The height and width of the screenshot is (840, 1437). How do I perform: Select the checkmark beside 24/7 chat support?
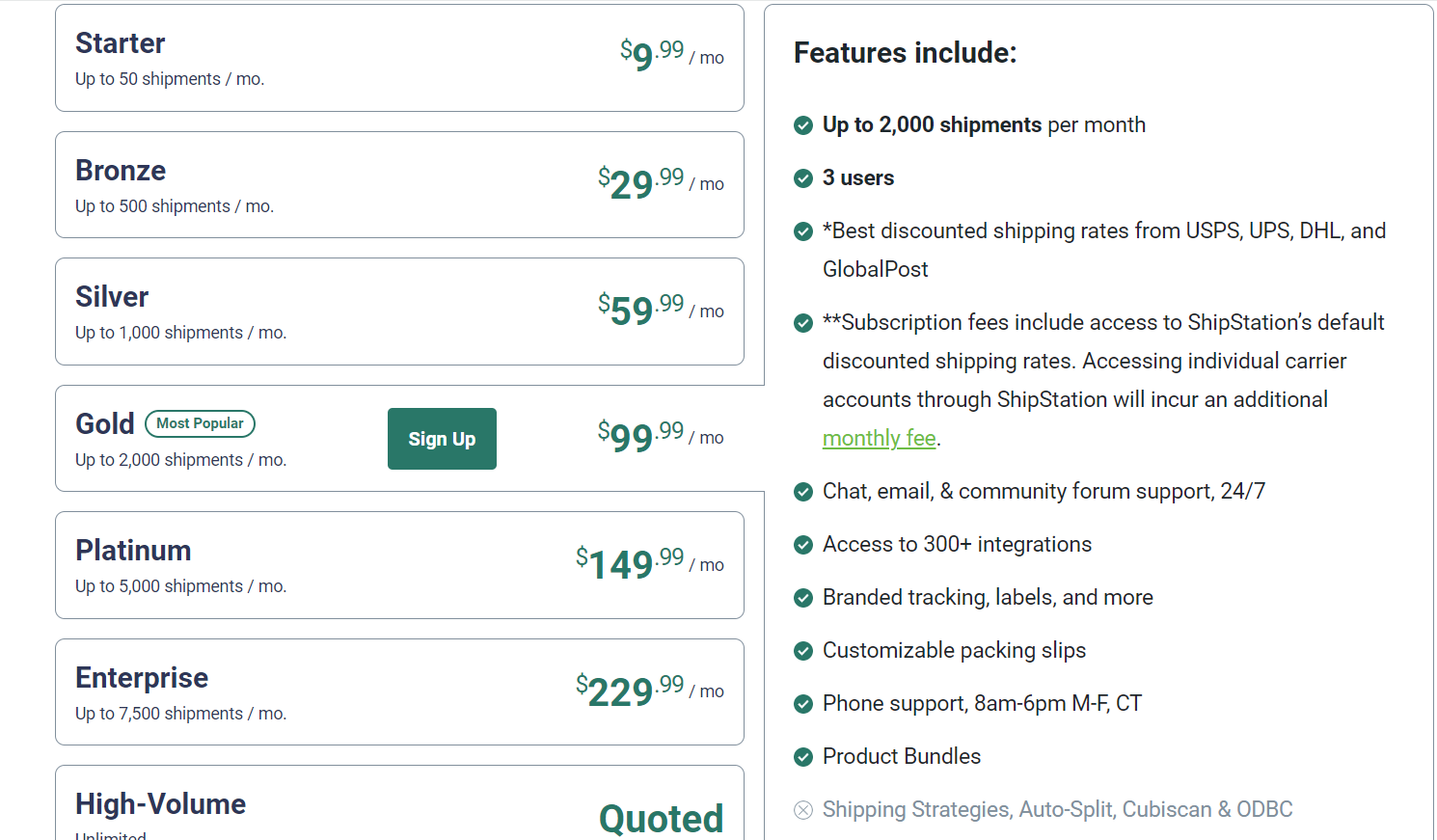pyautogui.click(x=803, y=492)
